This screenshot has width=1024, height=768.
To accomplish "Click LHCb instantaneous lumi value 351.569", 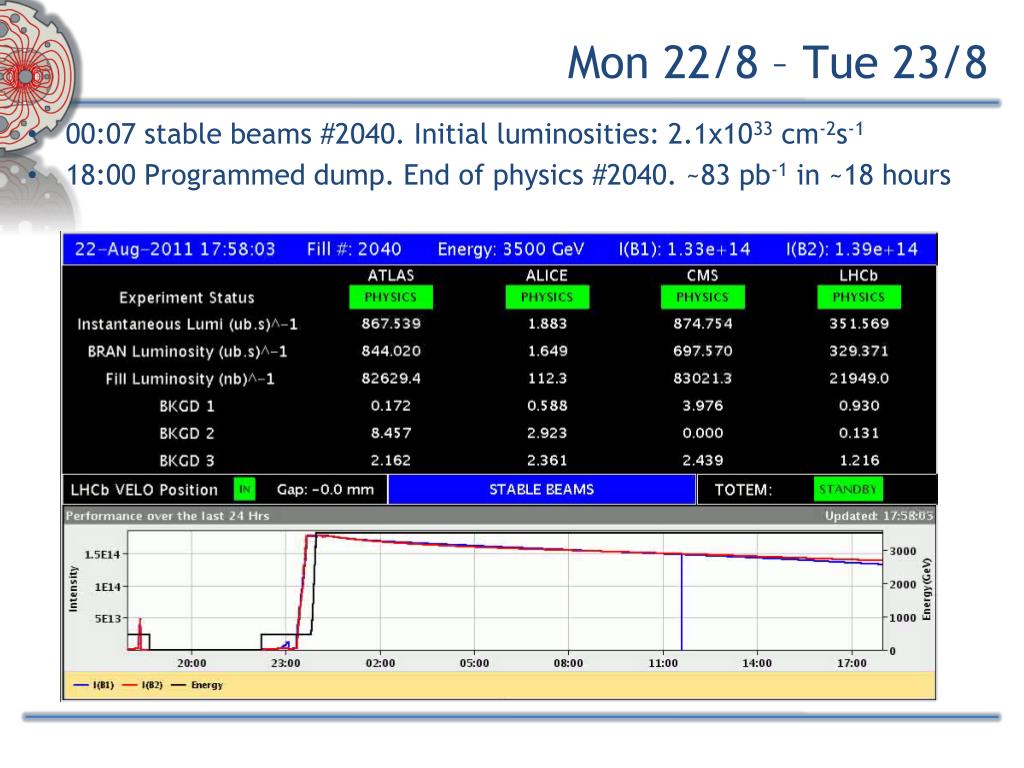I will (x=859, y=324).
